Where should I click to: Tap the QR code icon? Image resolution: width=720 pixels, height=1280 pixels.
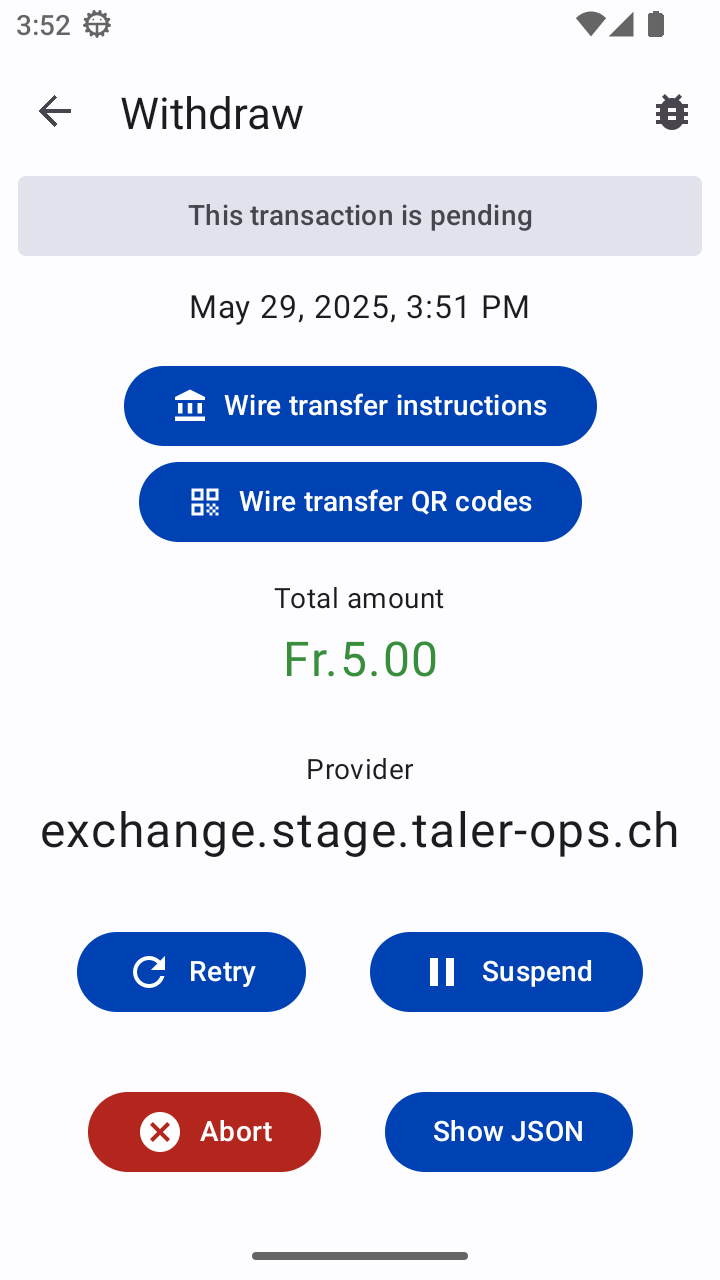pyautogui.click(x=205, y=502)
